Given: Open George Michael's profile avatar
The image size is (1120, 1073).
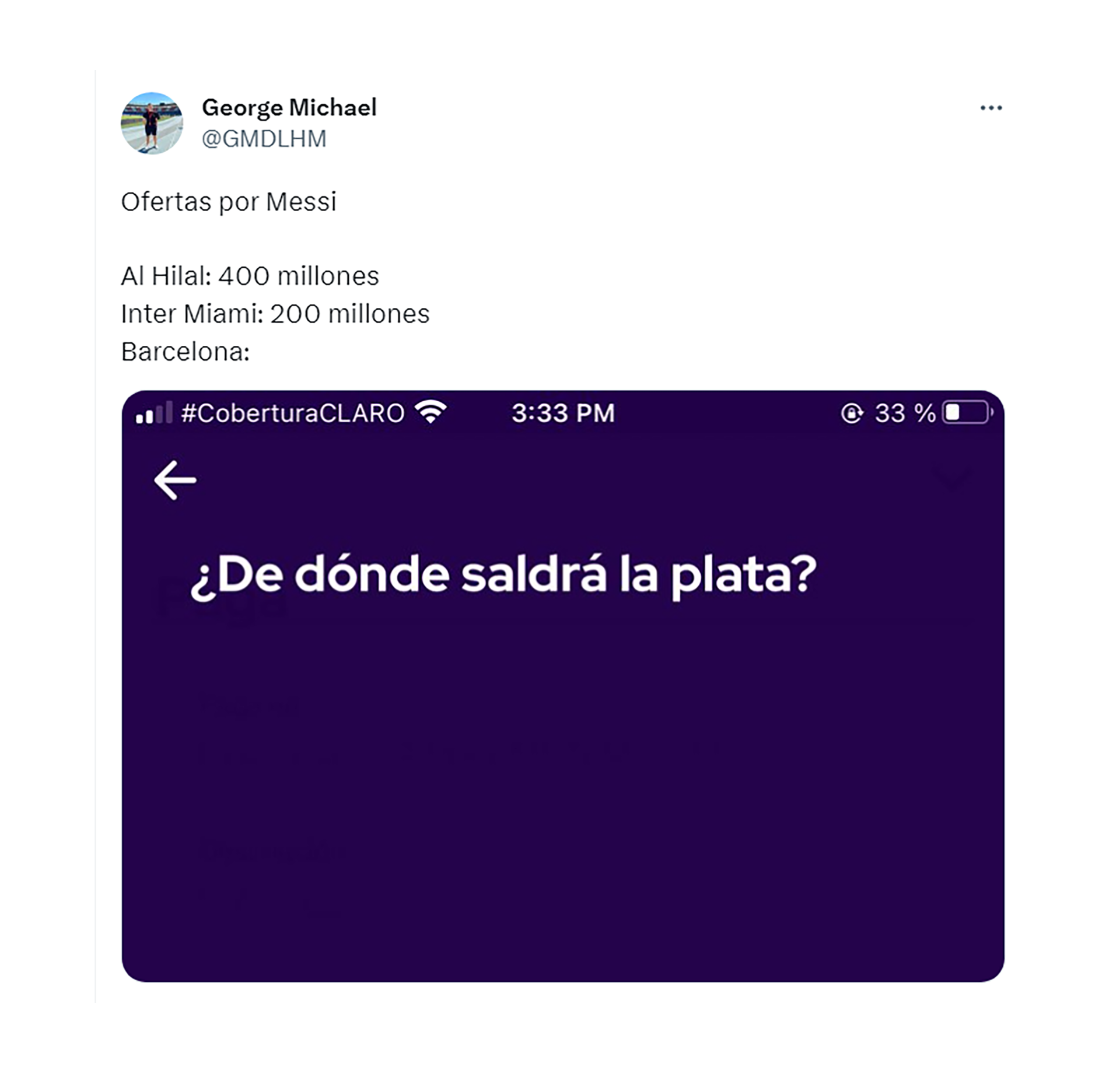Looking at the screenshot, I should 152,123.
